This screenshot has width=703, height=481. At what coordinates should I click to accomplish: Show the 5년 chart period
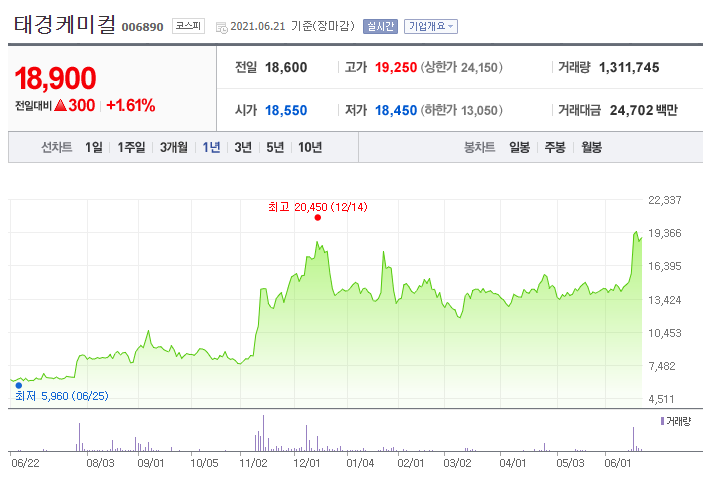coord(275,147)
